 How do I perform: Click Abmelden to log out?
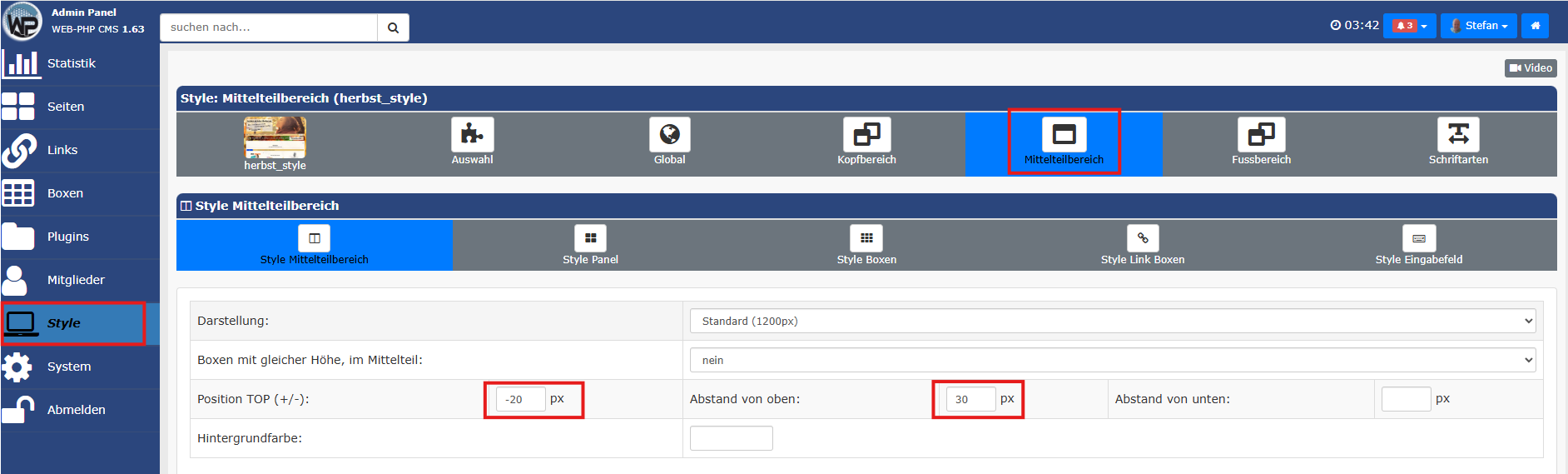click(x=76, y=410)
